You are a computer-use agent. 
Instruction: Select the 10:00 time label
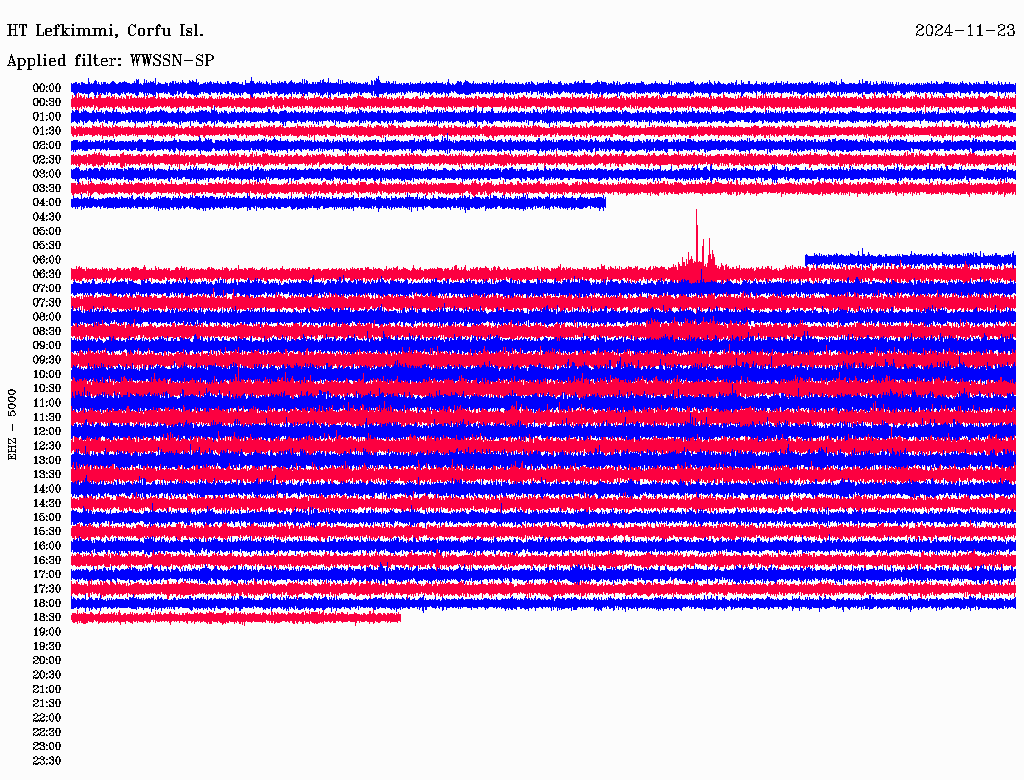47,374
